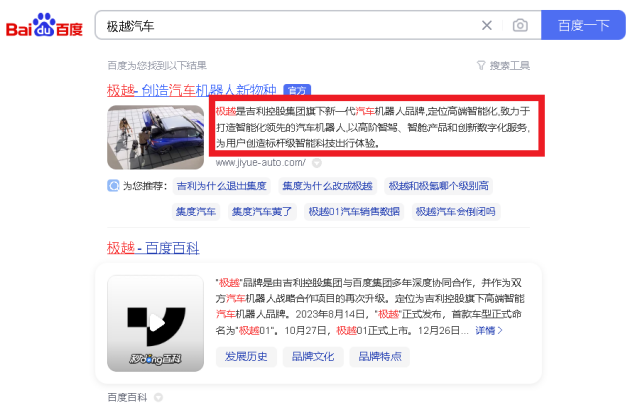Select suggestion 吉利为什么退出集度
This screenshot has height=403, width=640.
222,186
